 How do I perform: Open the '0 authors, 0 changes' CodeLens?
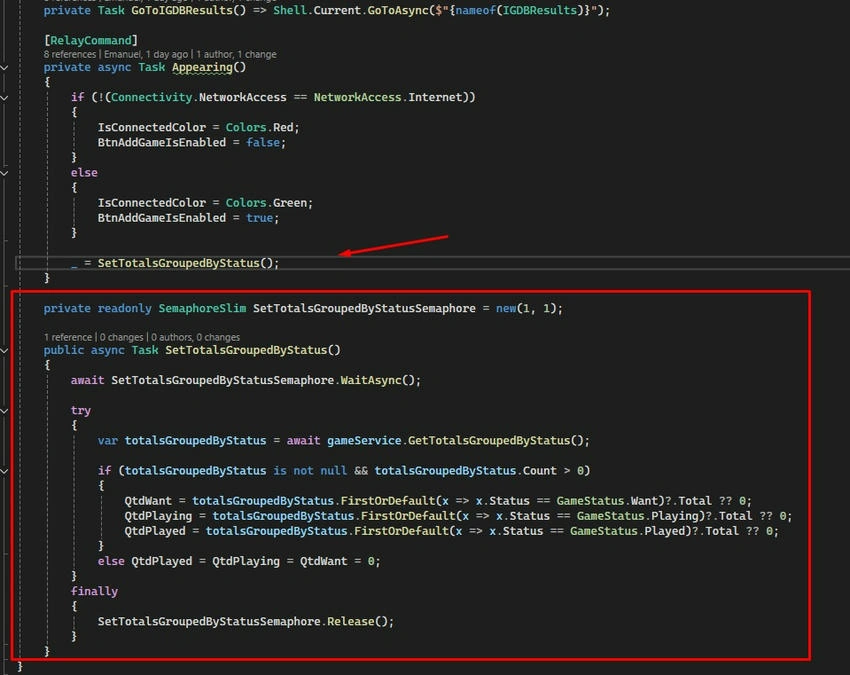pyautogui.click(x=195, y=337)
